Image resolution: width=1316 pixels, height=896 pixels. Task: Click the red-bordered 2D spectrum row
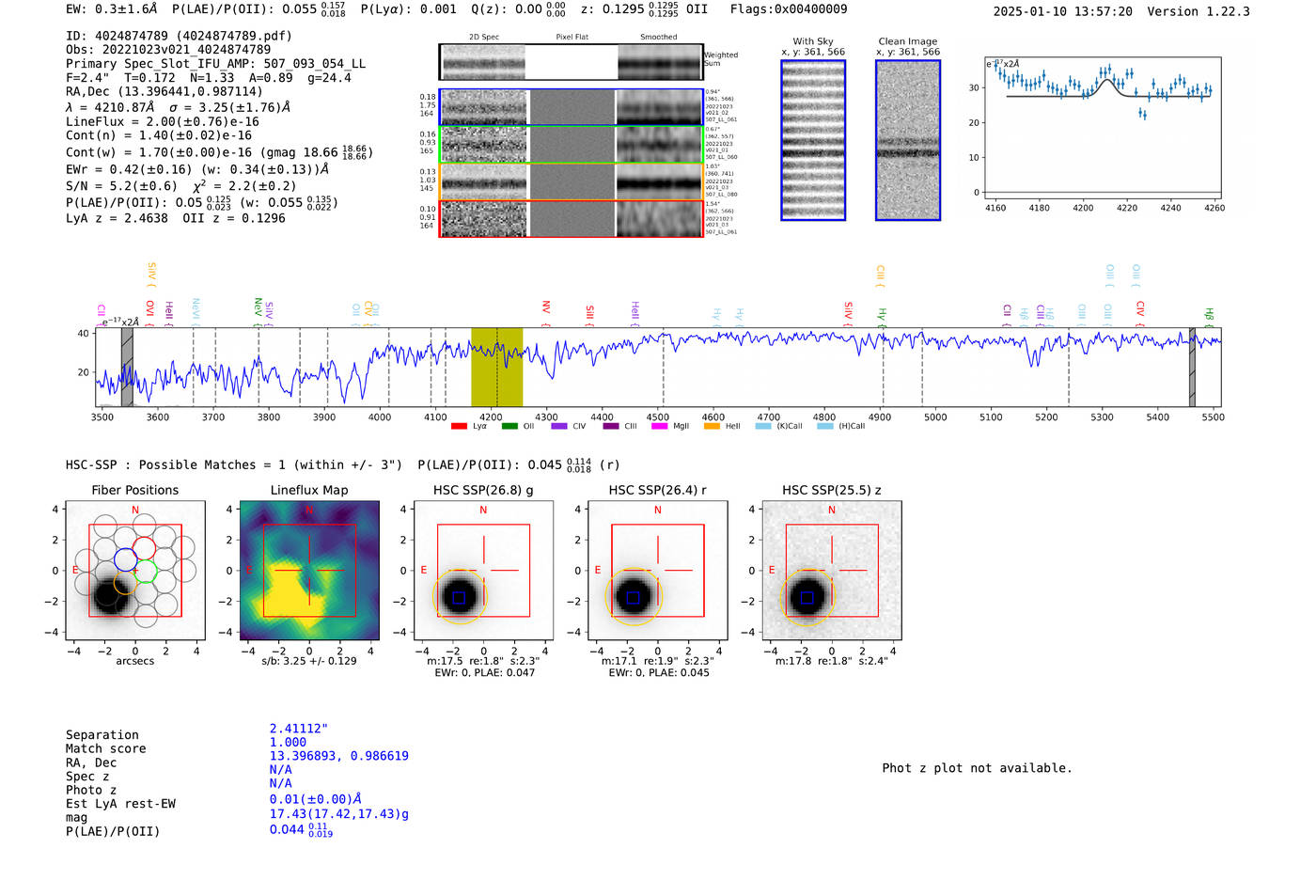click(571, 218)
